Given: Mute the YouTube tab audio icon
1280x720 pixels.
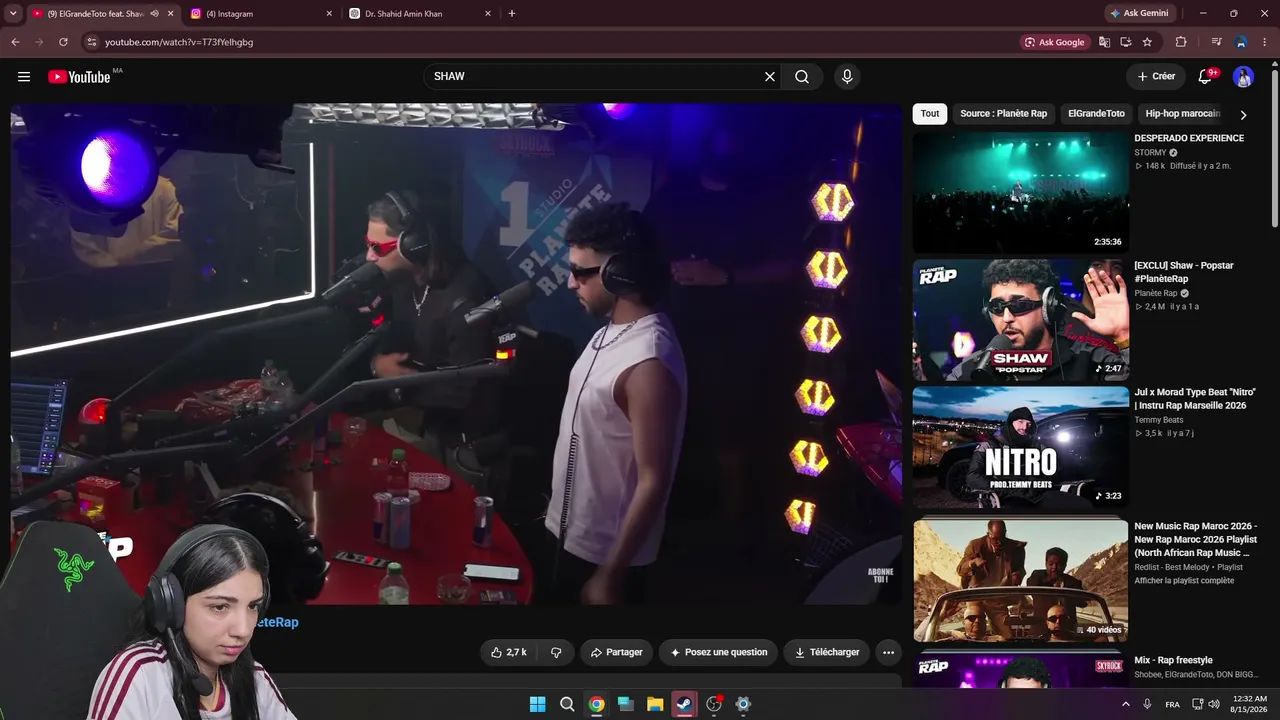Looking at the screenshot, I should [154, 14].
